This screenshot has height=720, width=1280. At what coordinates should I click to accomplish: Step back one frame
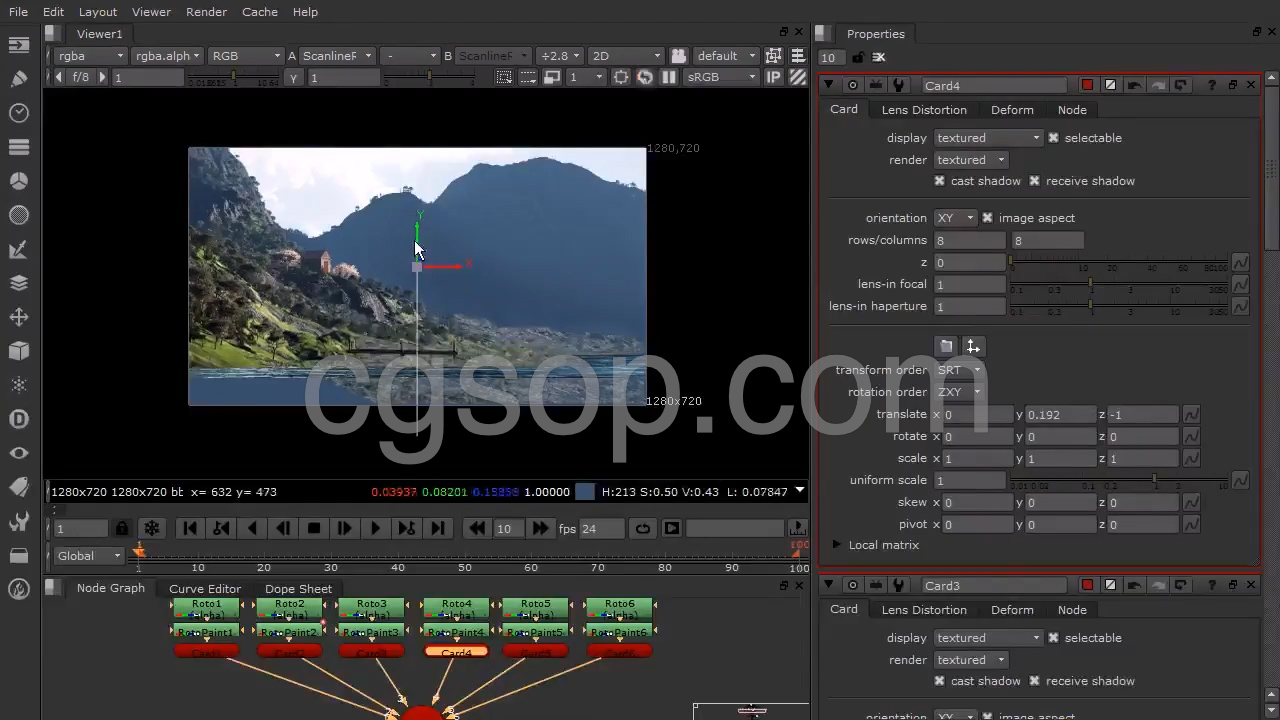click(283, 528)
